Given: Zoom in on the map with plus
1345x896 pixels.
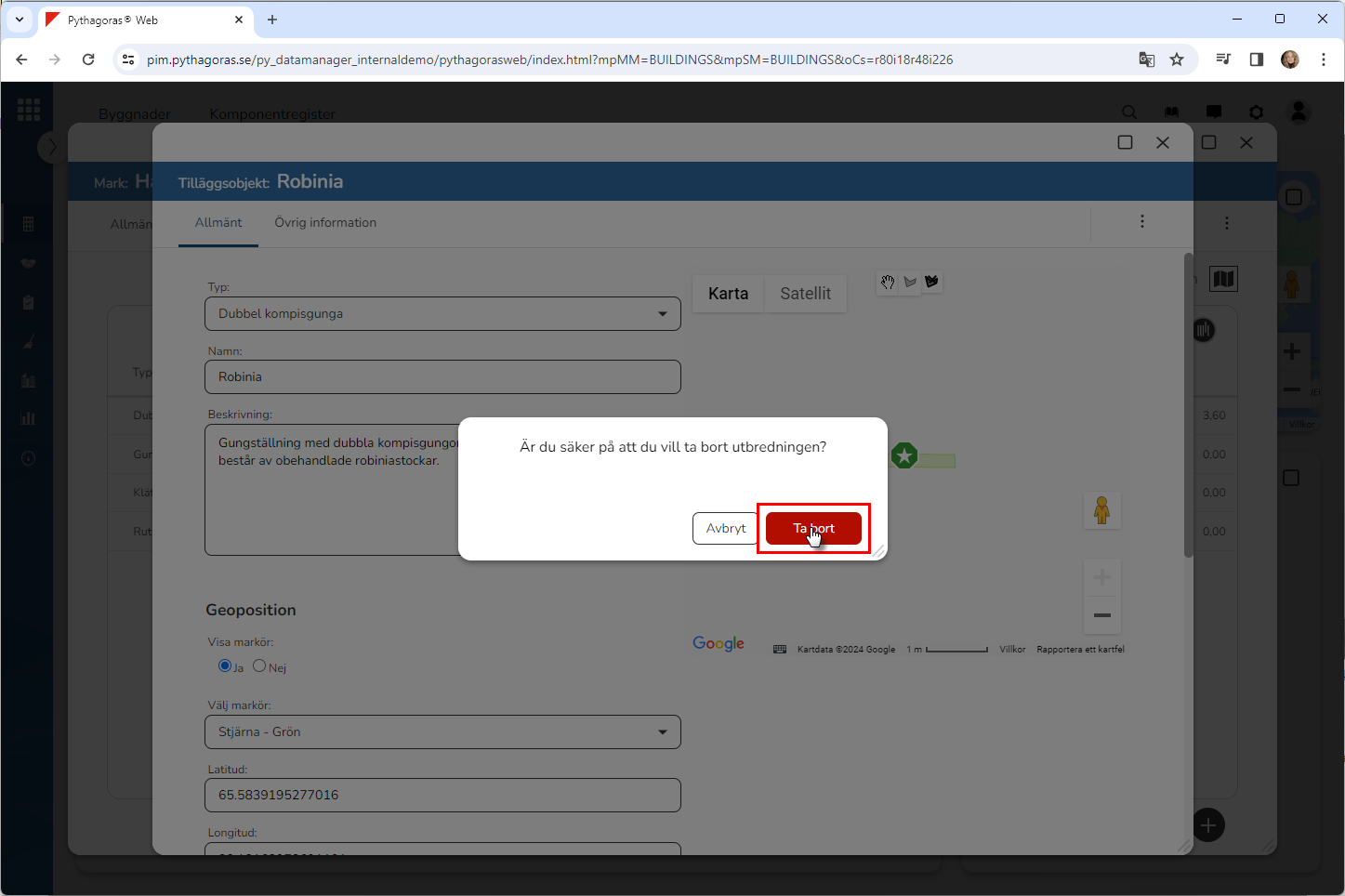Looking at the screenshot, I should [1102, 577].
